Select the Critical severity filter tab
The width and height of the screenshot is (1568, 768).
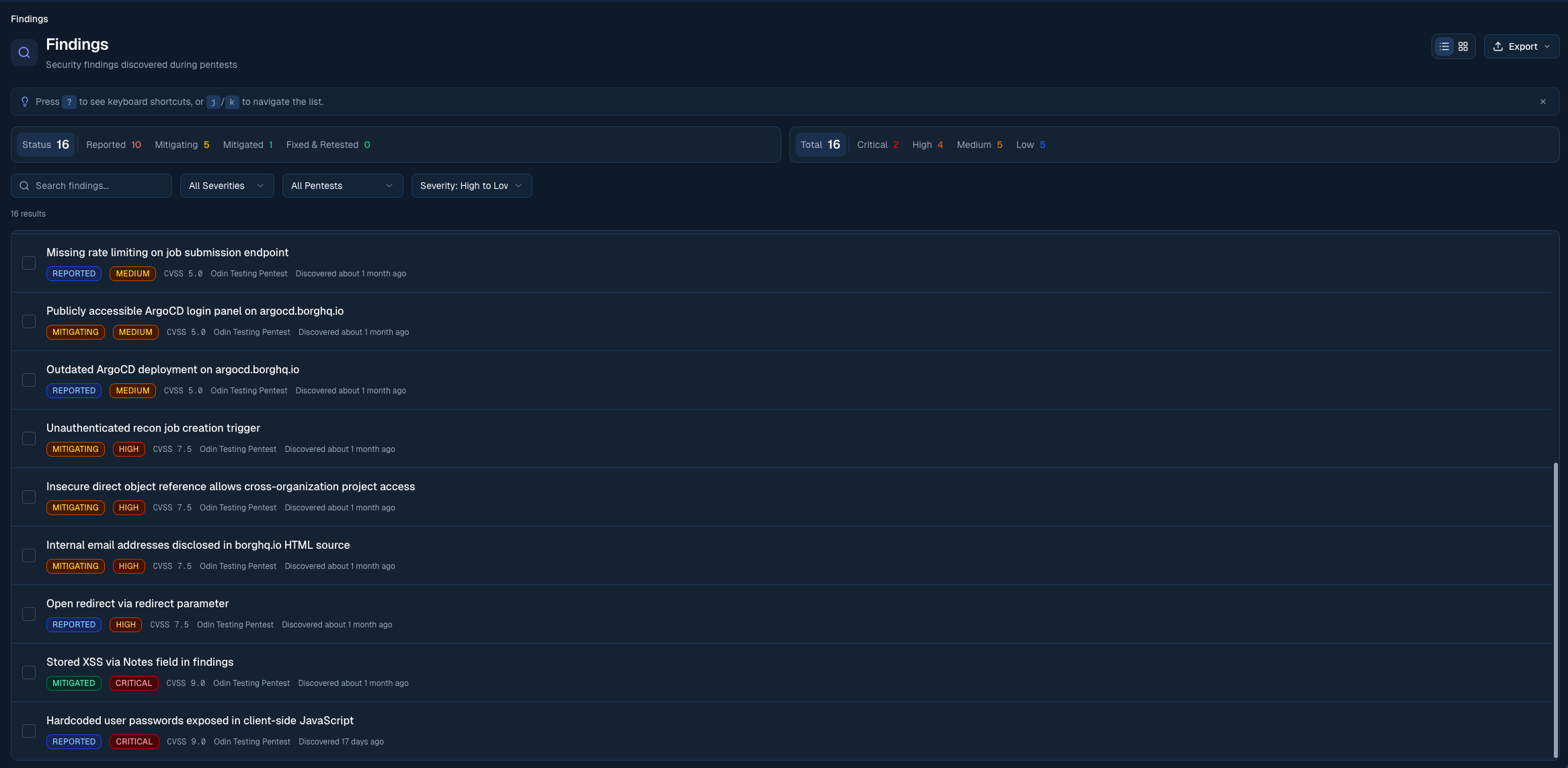pos(877,144)
